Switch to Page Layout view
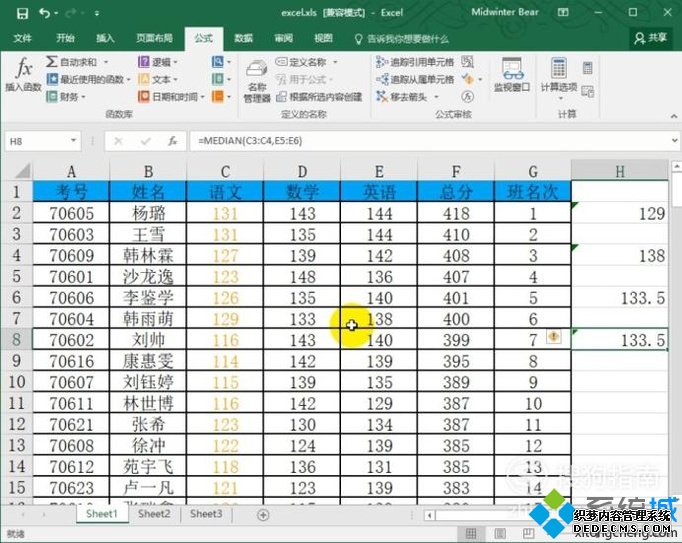Viewport: 682px width, 543px height. [x=500, y=533]
